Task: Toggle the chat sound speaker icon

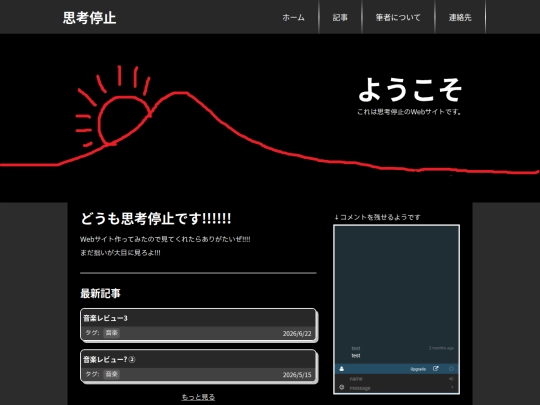Action: [451, 379]
